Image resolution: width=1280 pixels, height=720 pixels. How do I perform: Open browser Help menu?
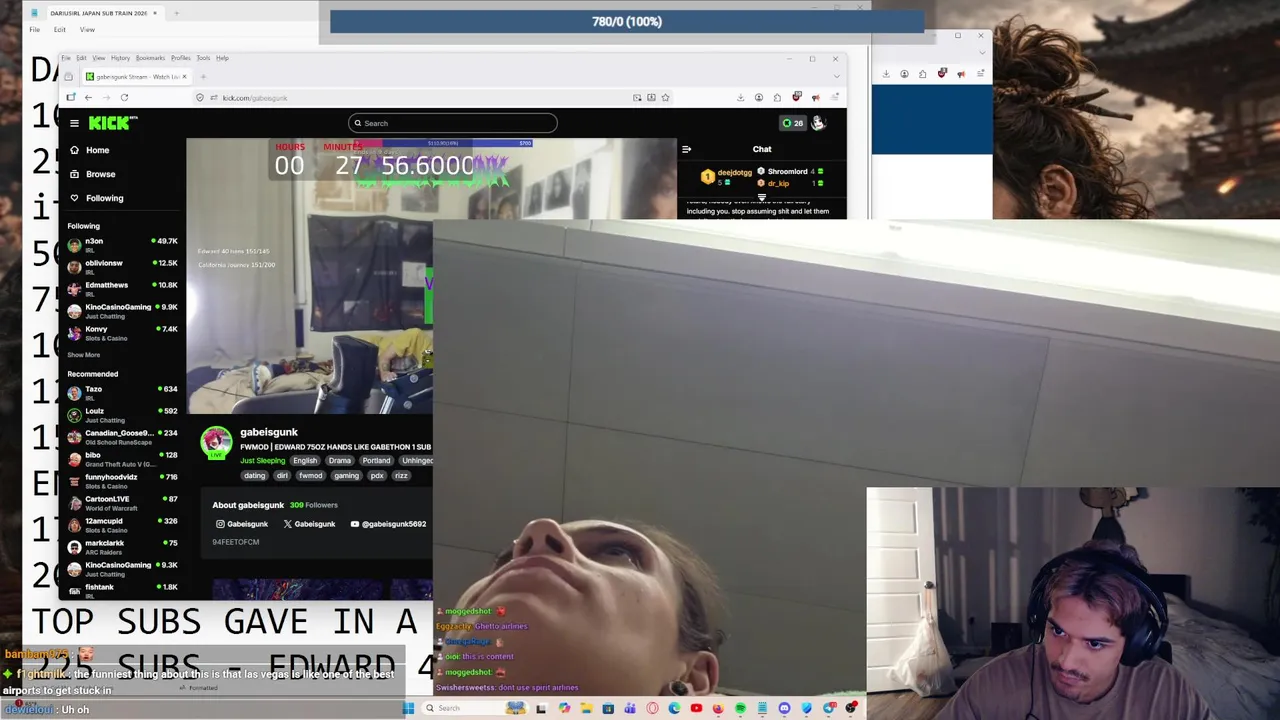[222, 58]
